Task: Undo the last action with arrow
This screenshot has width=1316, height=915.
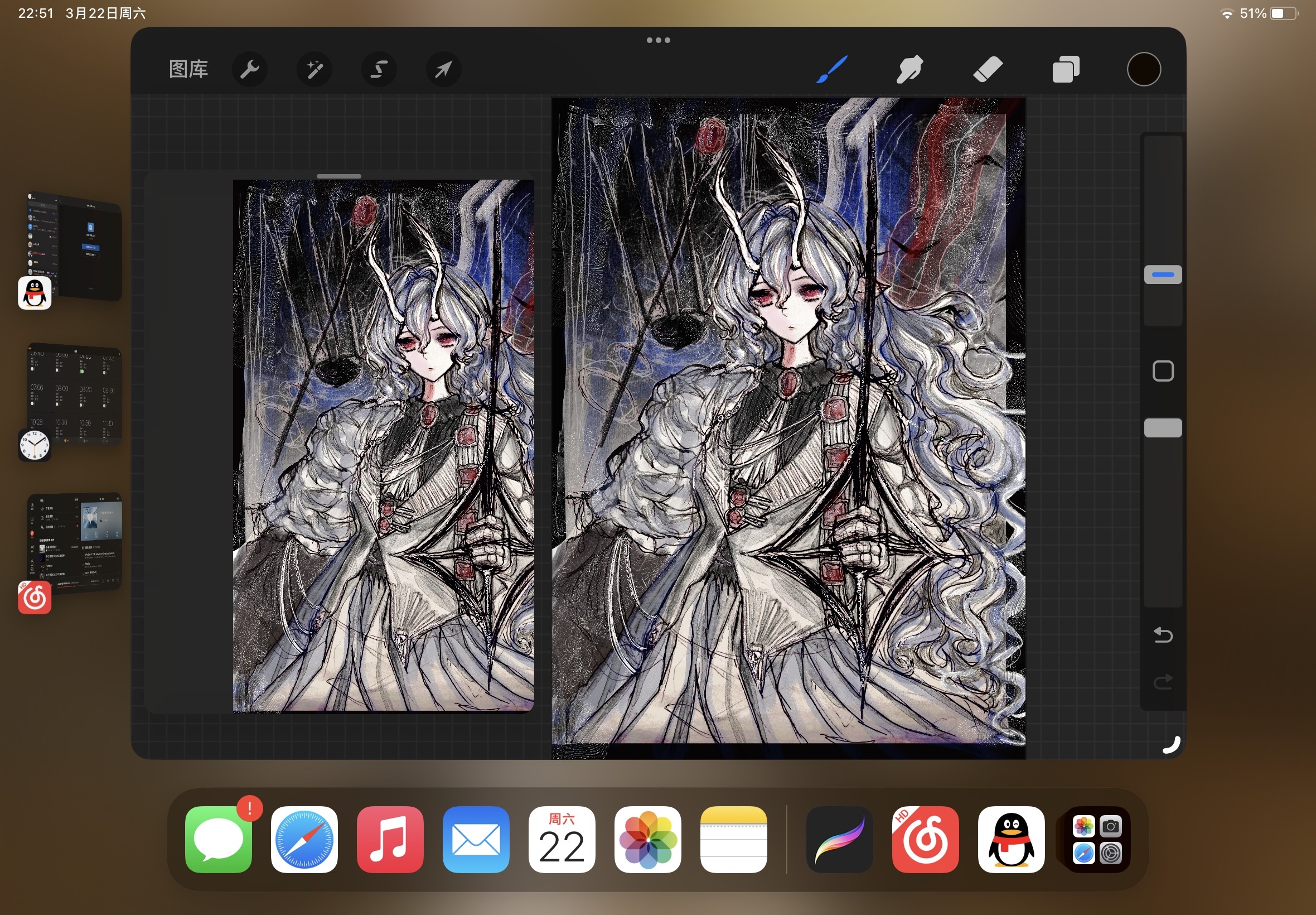Action: [1163, 635]
